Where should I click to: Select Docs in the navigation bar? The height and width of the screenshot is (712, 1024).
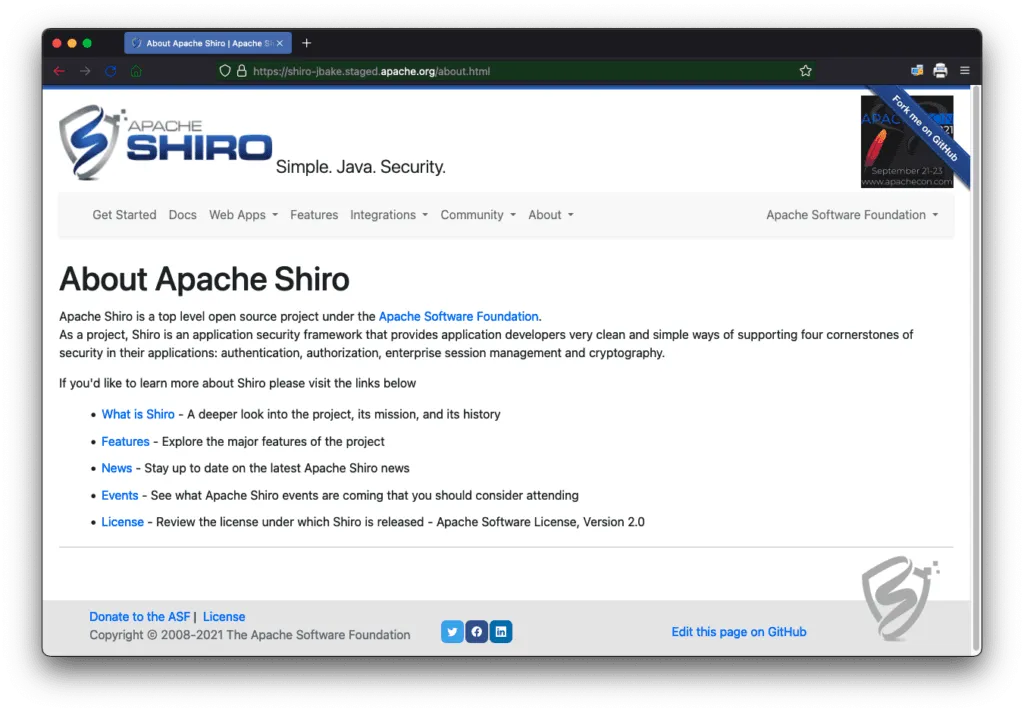coord(183,215)
